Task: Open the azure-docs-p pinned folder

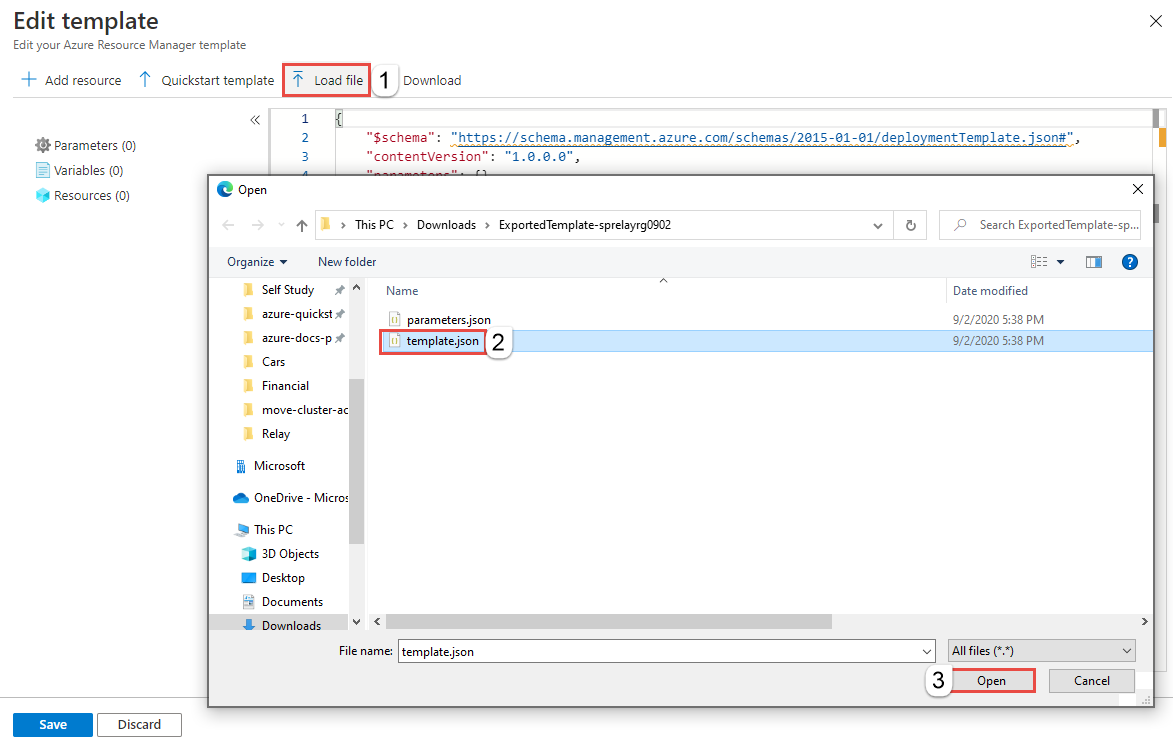Action: click(x=296, y=337)
